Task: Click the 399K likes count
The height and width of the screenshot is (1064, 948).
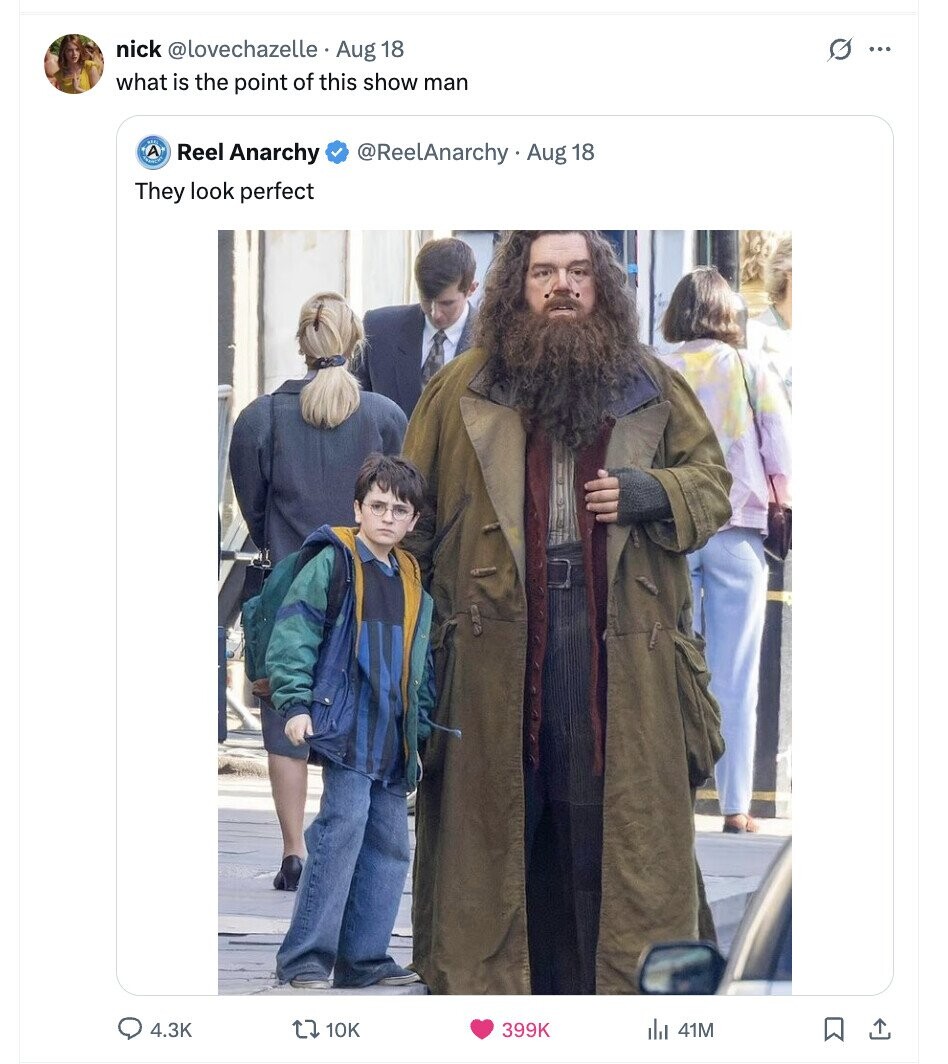Action: [x=525, y=1029]
